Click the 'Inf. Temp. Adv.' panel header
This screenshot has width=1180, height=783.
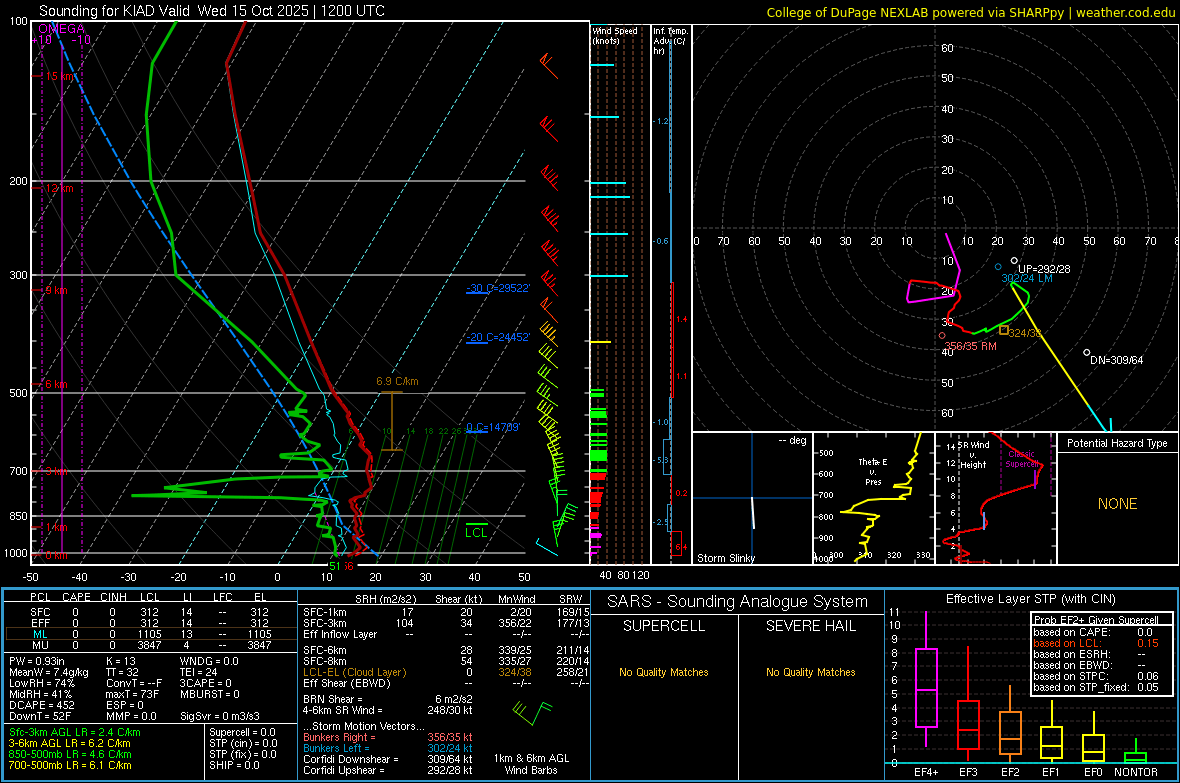(x=671, y=41)
